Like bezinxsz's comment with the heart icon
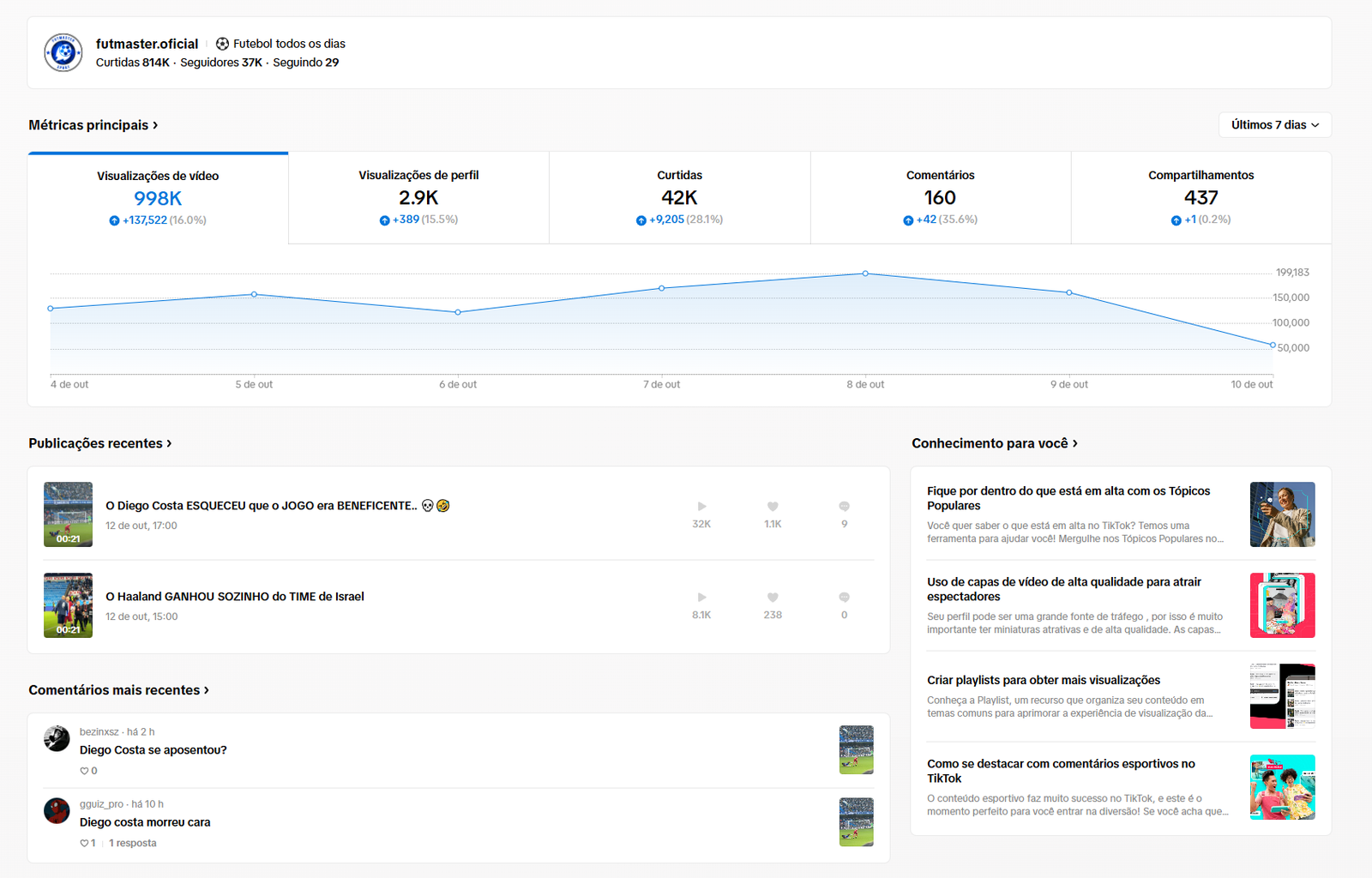Image resolution: width=1372 pixels, height=878 pixels. (84, 771)
